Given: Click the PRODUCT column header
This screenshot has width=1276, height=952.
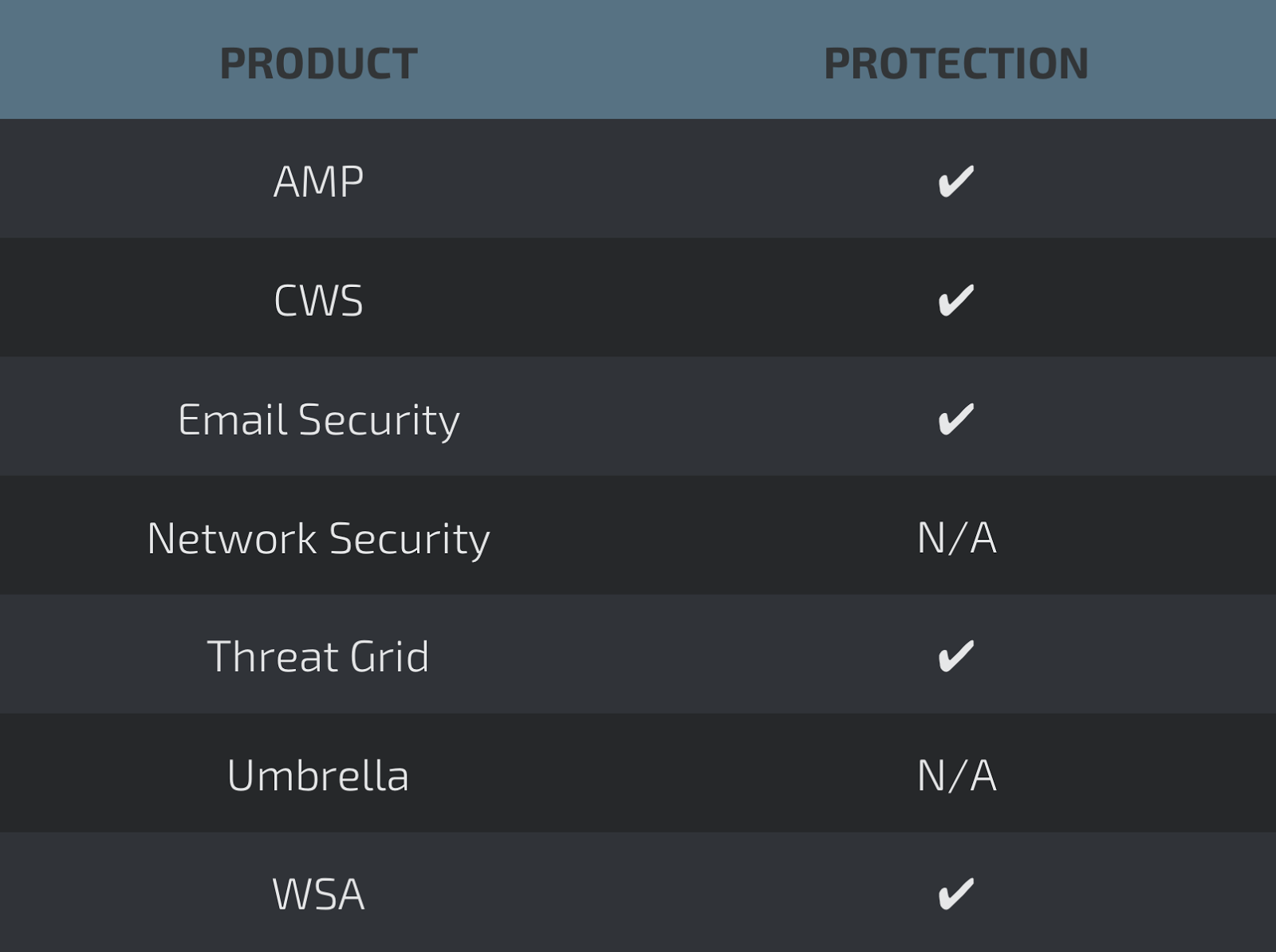Looking at the screenshot, I should (x=318, y=63).
